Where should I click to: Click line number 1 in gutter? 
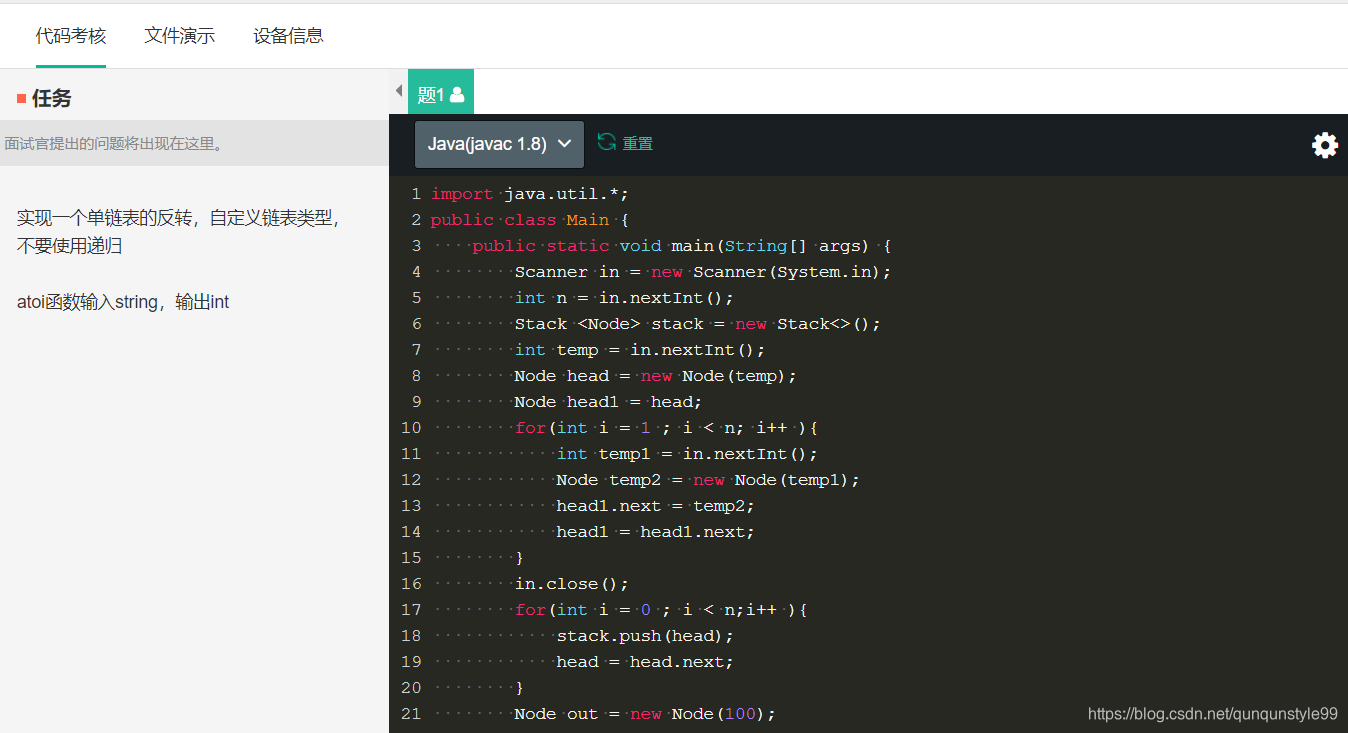point(416,194)
